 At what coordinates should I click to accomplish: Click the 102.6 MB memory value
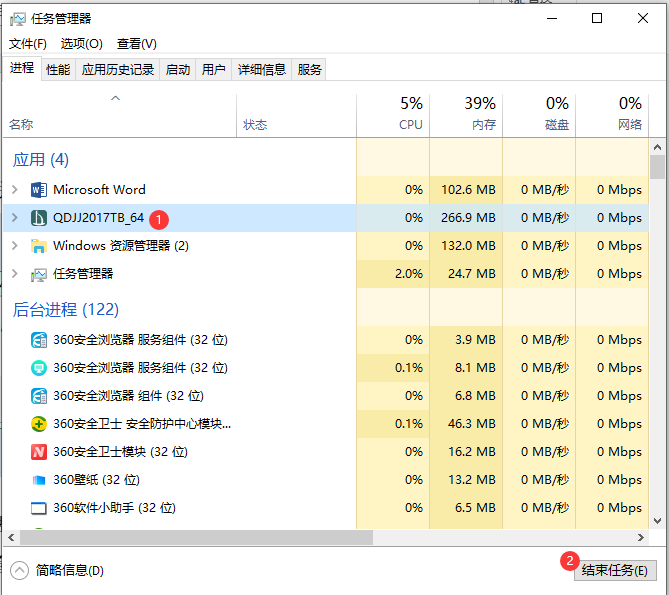pos(468,189)
